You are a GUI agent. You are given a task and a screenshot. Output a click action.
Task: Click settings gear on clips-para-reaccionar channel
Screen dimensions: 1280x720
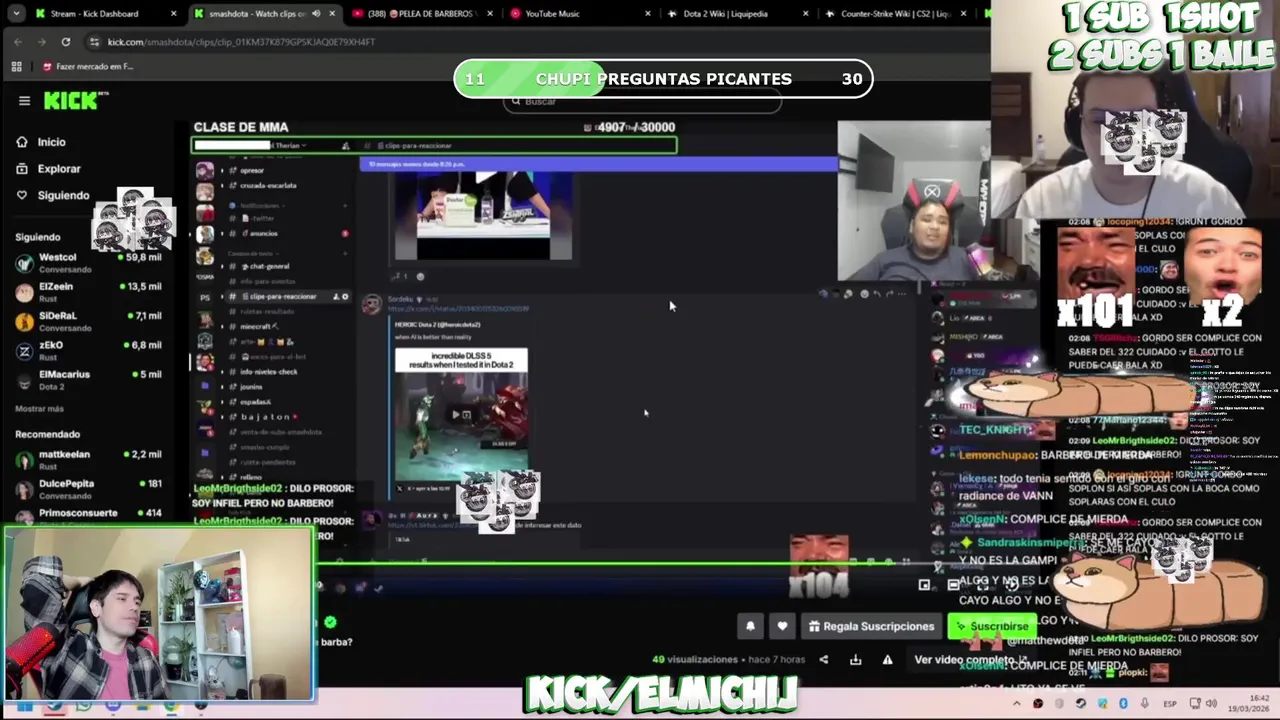tap(345, 296)
